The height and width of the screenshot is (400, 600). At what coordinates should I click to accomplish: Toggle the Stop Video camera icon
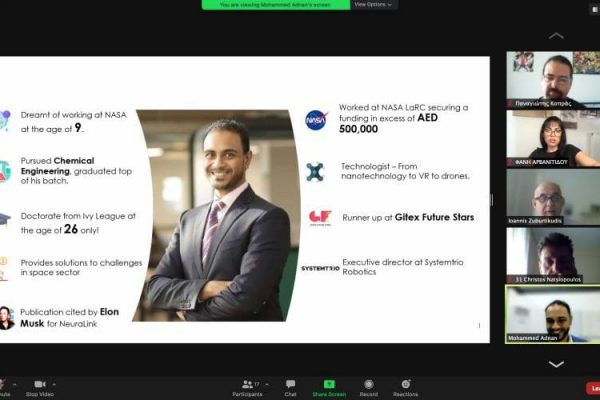[x=40, y=384]
